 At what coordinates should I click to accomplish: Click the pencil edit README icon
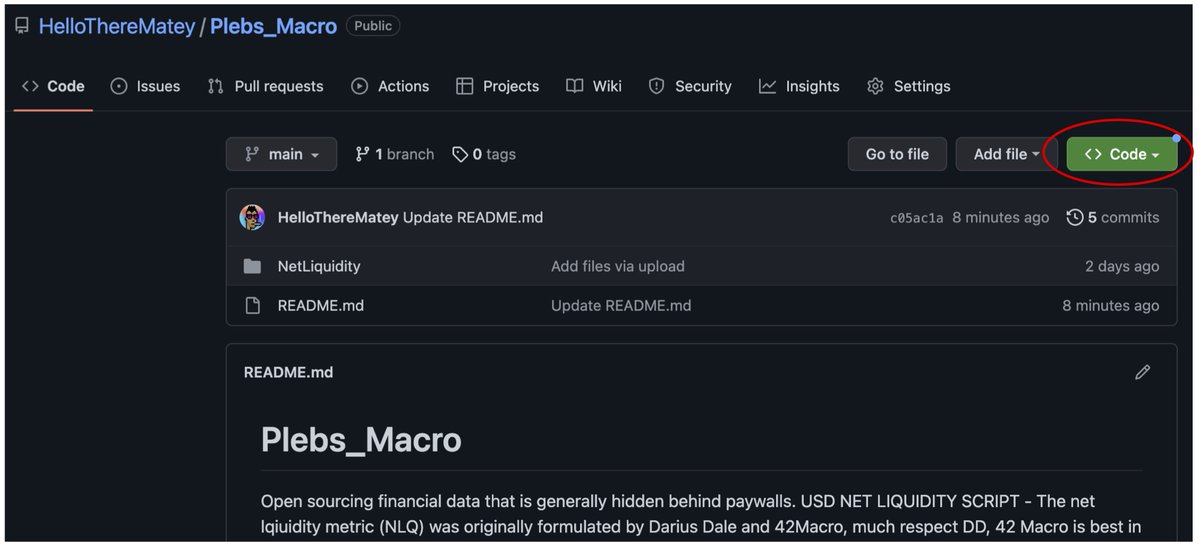pos(1143,372)
